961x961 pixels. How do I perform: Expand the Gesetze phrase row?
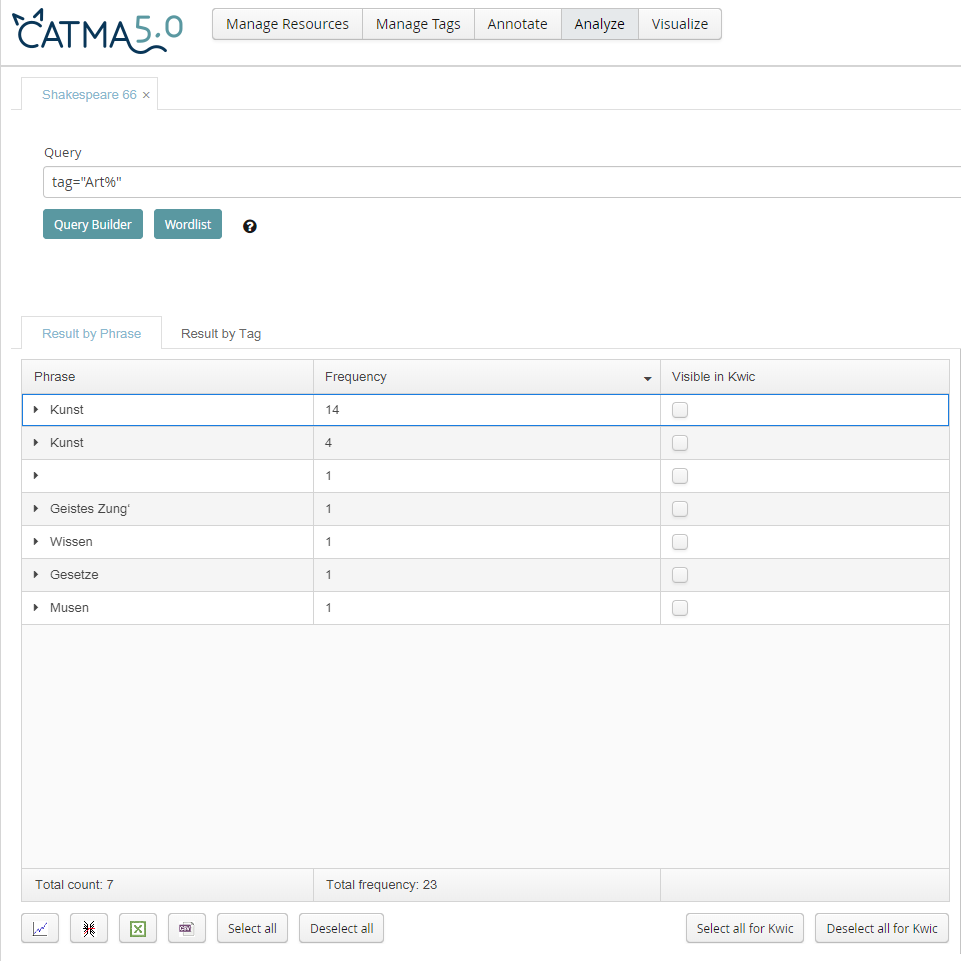[37, 575]
